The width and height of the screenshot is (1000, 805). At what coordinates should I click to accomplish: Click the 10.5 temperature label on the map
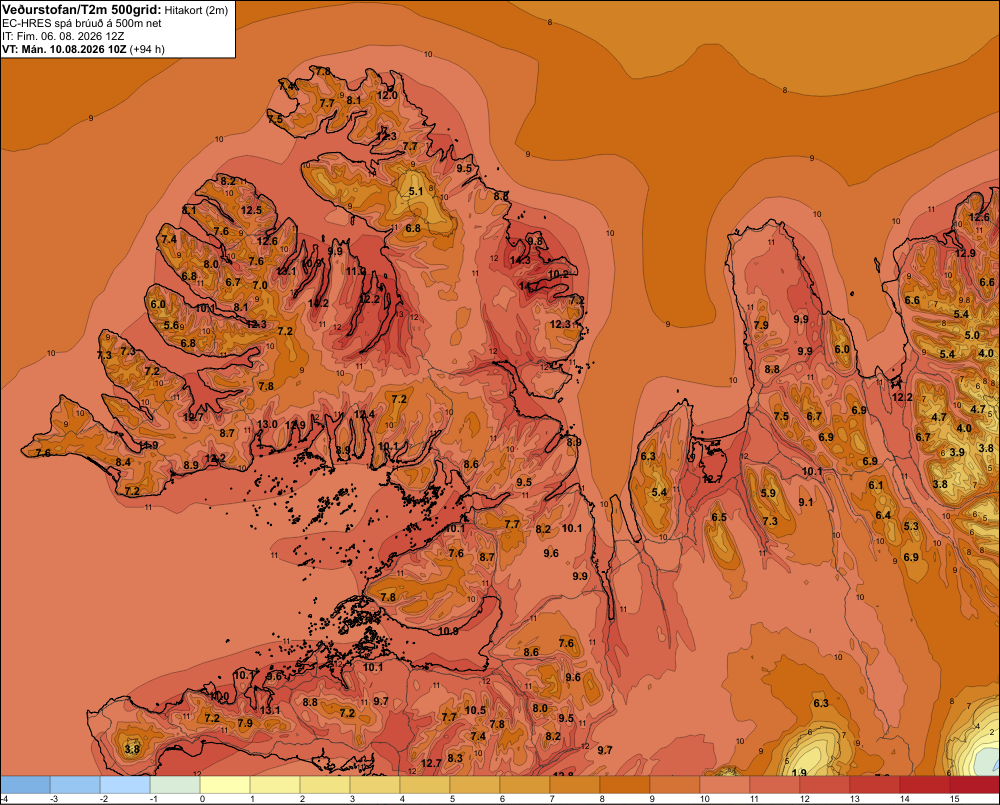(475, 710)
